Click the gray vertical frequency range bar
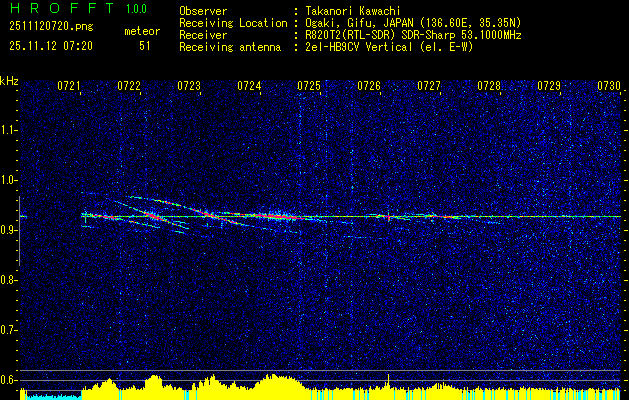Image resolution: width=629 pixels, height=400 pixels. pyautogui.click(x=19, y=231)
